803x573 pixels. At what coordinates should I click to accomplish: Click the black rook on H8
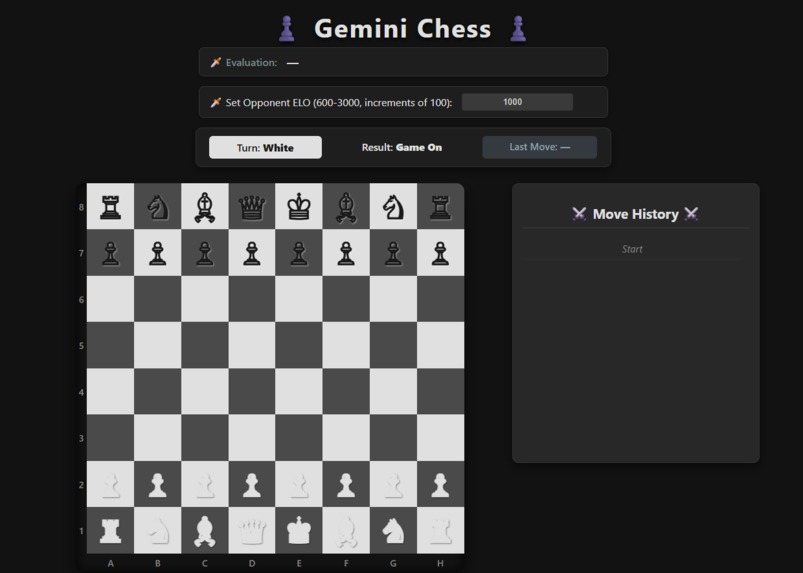[440, 207]
